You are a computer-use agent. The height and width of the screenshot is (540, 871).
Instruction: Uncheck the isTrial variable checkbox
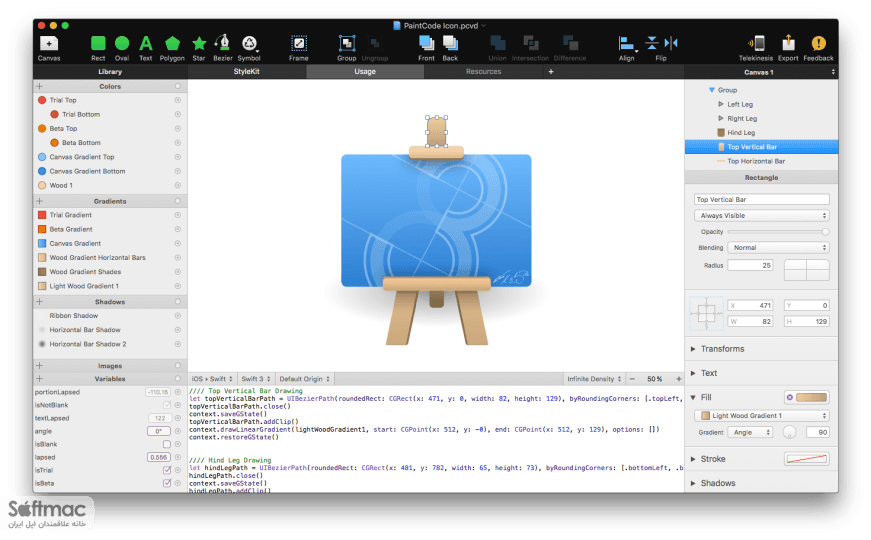pyautogui.click(x=167, y=470)
